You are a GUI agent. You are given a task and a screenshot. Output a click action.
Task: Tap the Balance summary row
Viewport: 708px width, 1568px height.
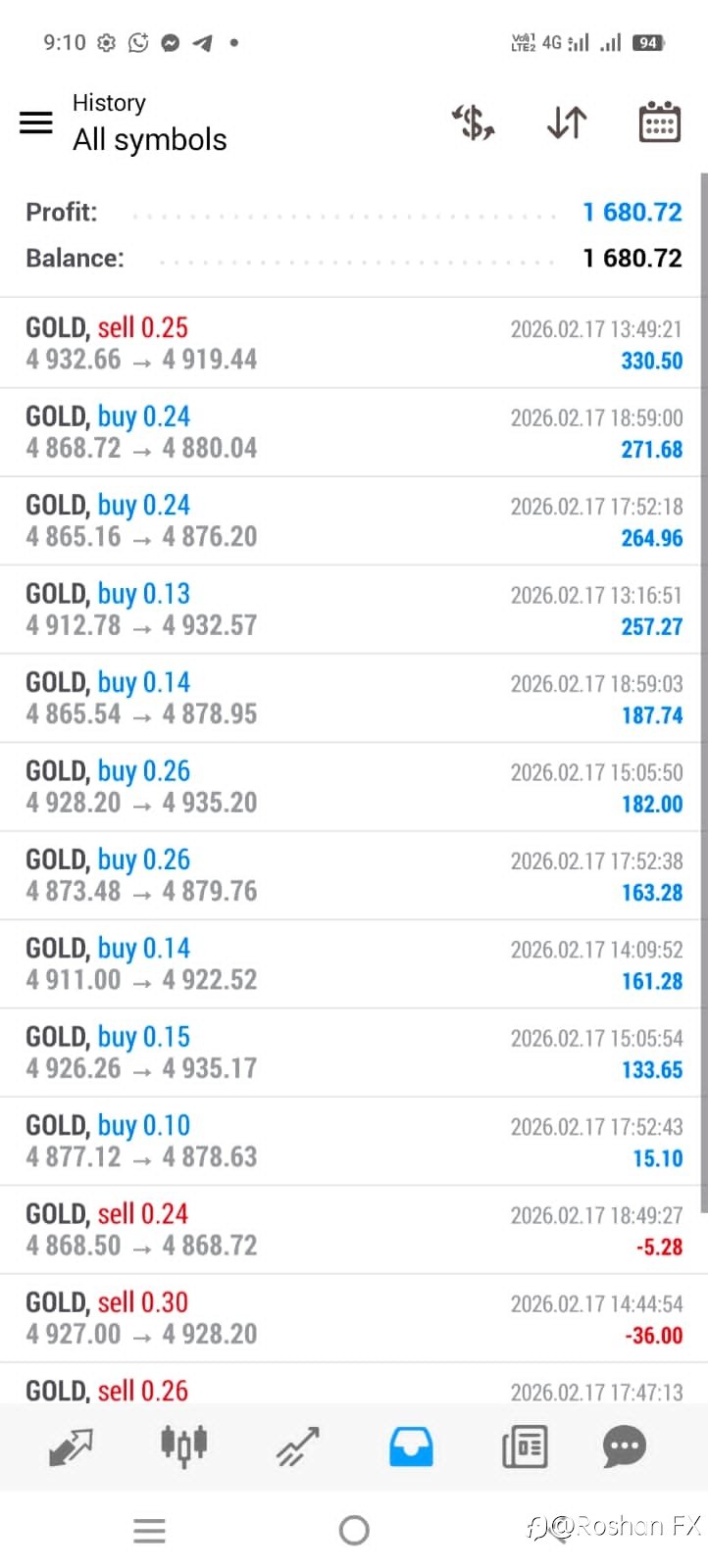pyautogui.click(x=353, y=259)
